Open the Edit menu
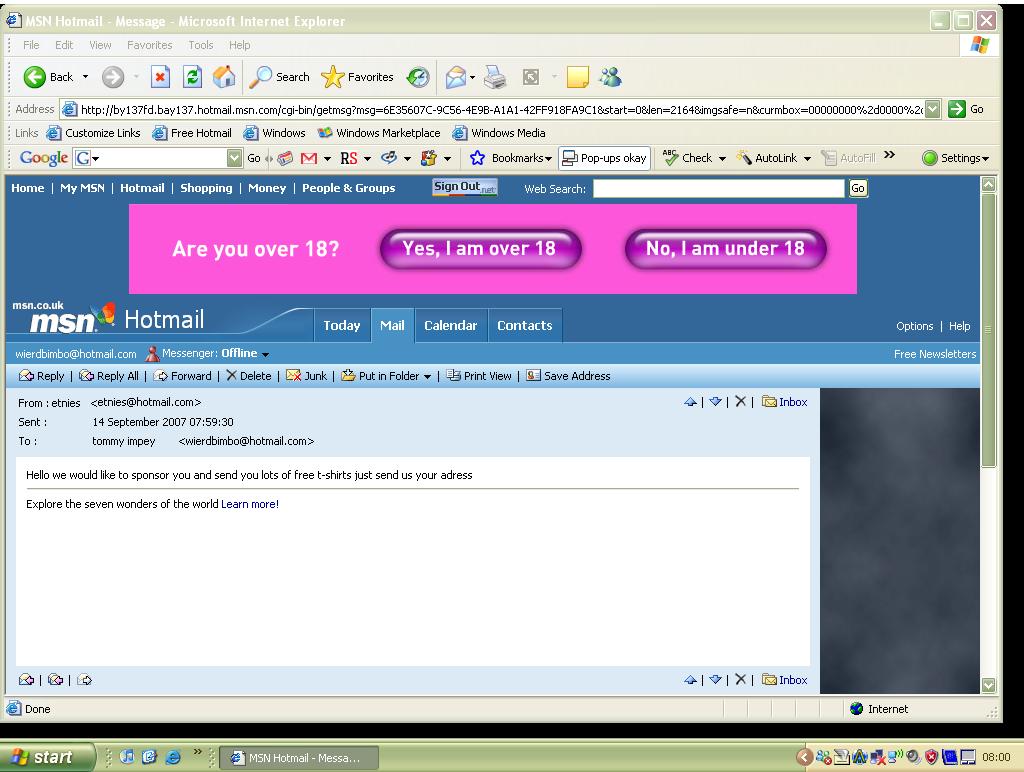1024x772 pixels. [64, 45]
